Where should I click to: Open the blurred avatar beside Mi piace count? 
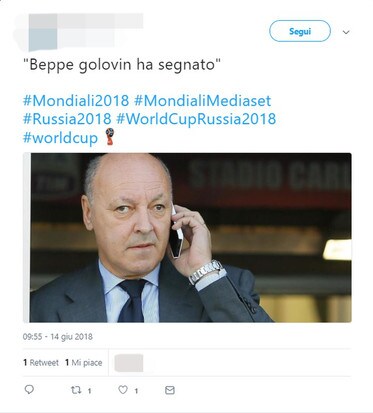tap(129, 363)
